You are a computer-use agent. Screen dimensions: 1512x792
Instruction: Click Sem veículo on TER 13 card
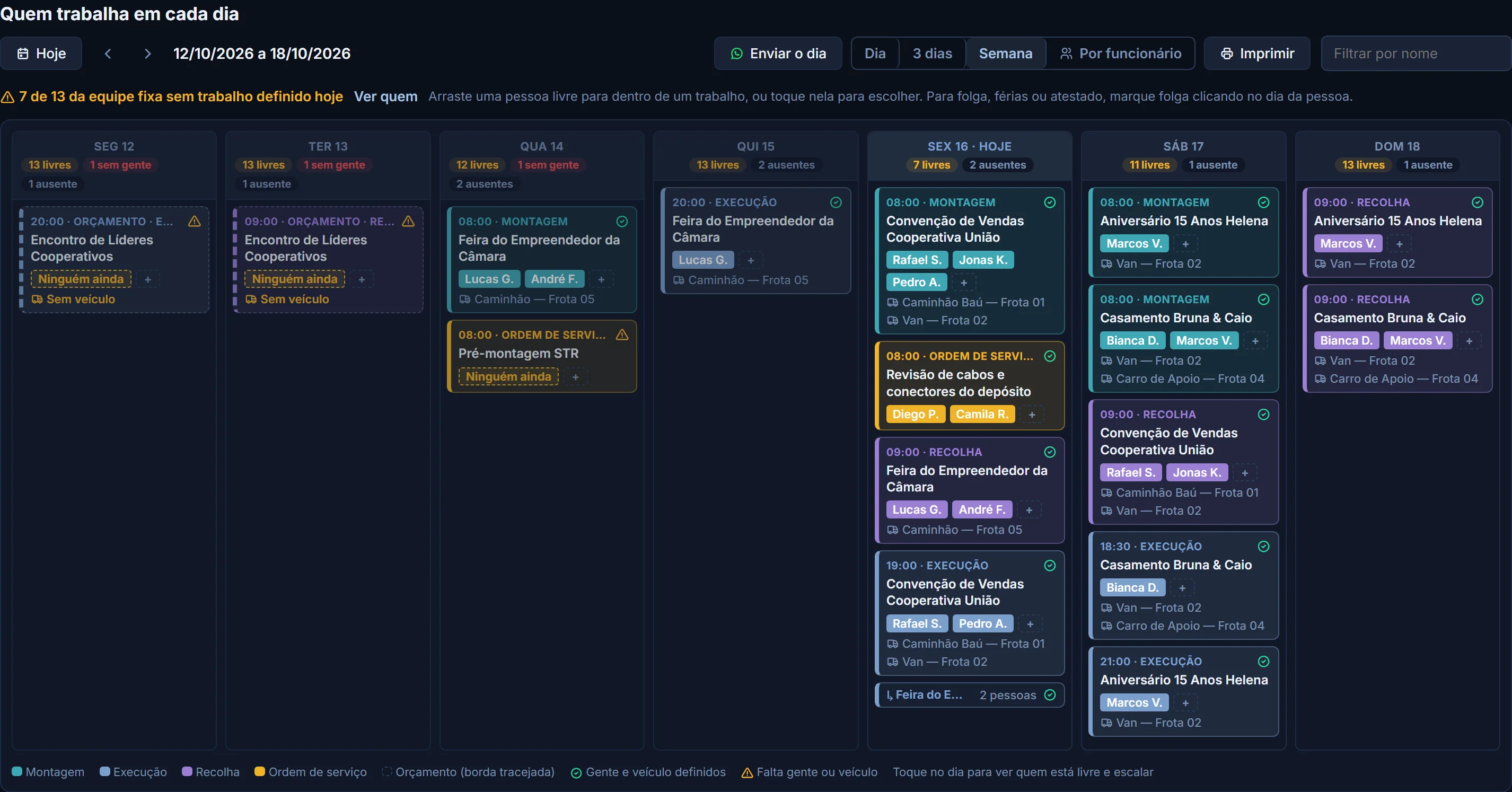click(x=287, y=300)
